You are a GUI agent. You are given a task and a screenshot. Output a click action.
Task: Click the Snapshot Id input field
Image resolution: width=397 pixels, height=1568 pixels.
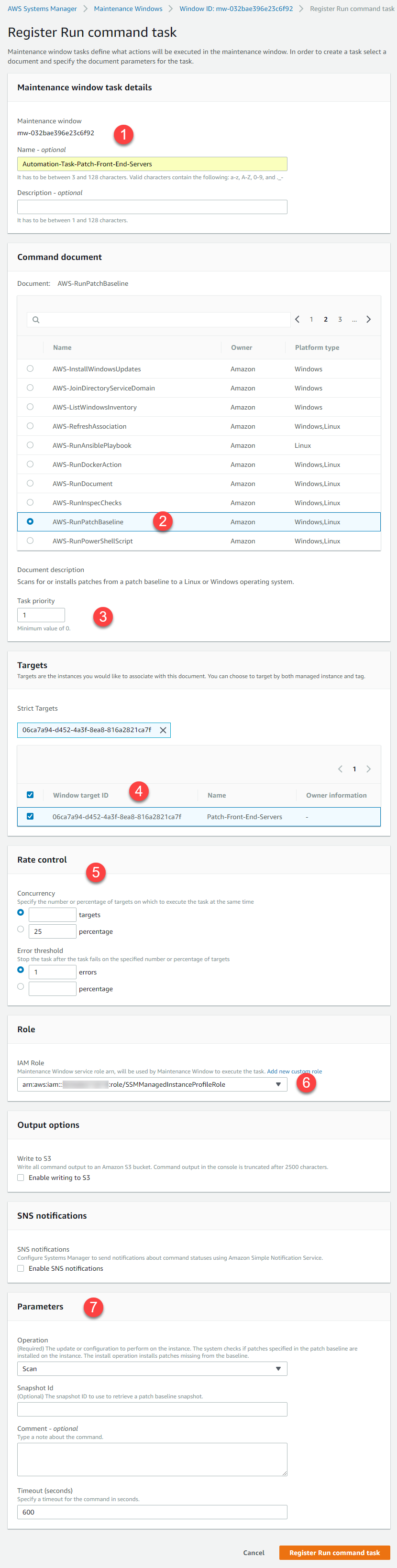(152, 1409)
